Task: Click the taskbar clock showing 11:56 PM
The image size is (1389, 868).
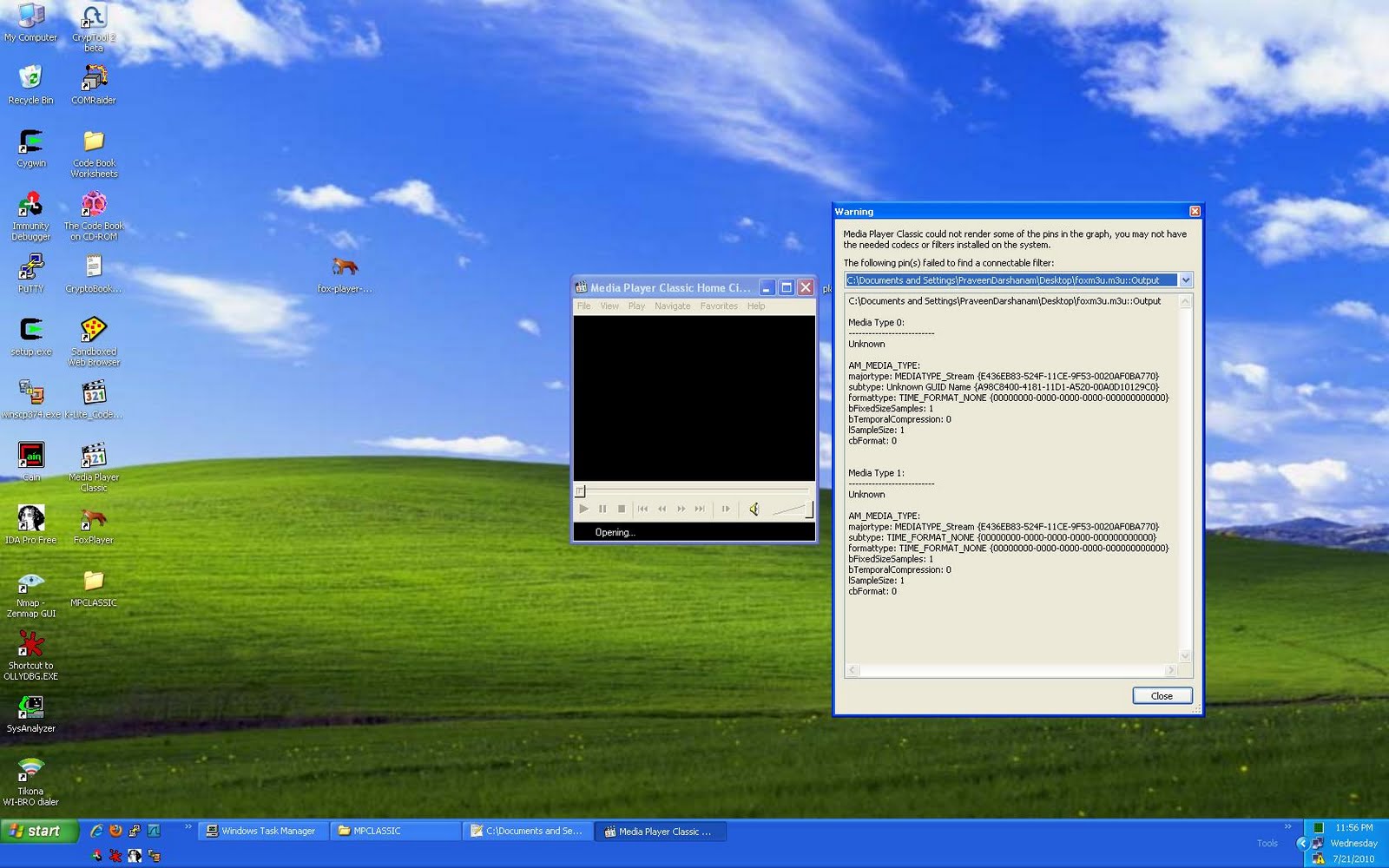Action: click(1354, 828)
